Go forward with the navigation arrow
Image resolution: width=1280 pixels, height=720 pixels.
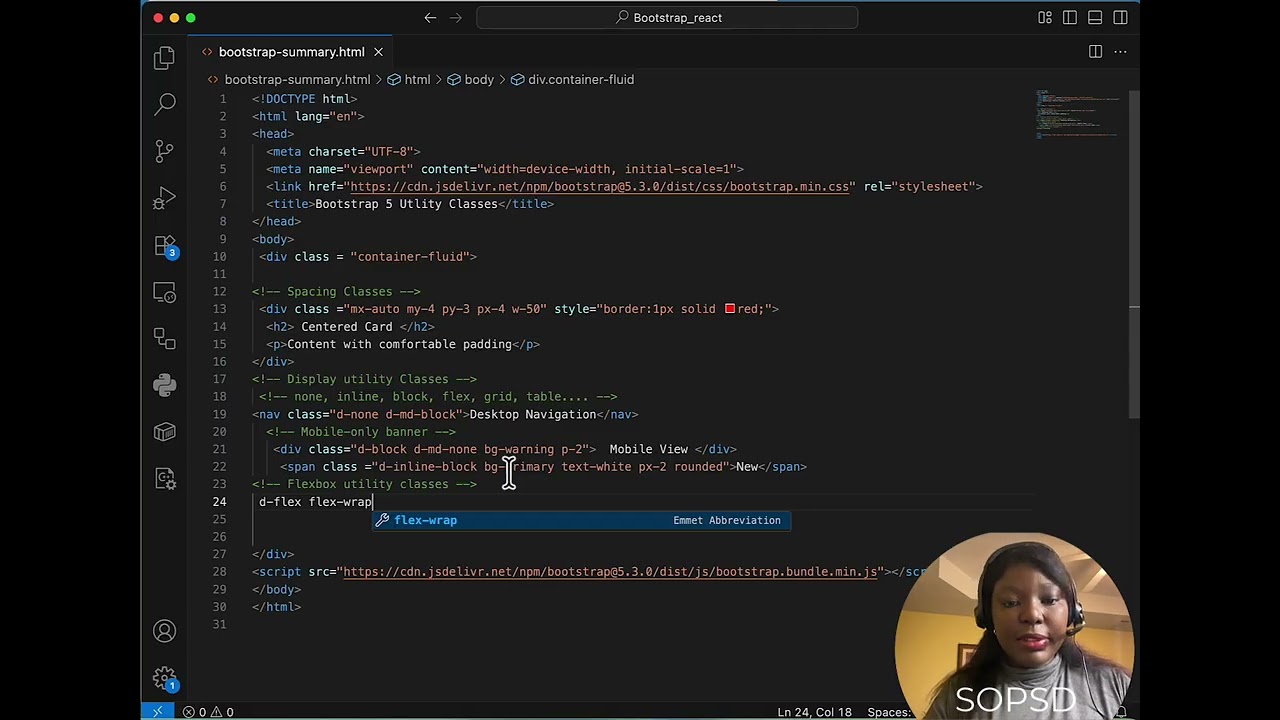tap(457, 17)
